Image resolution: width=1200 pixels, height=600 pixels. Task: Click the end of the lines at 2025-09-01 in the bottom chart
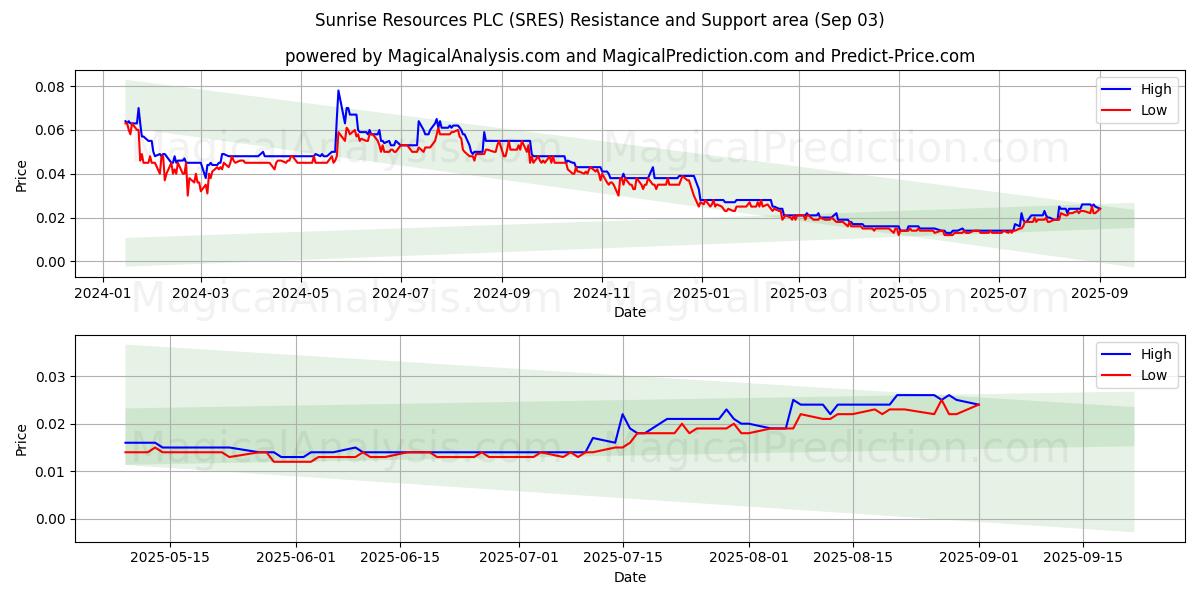tap(979, 404)
